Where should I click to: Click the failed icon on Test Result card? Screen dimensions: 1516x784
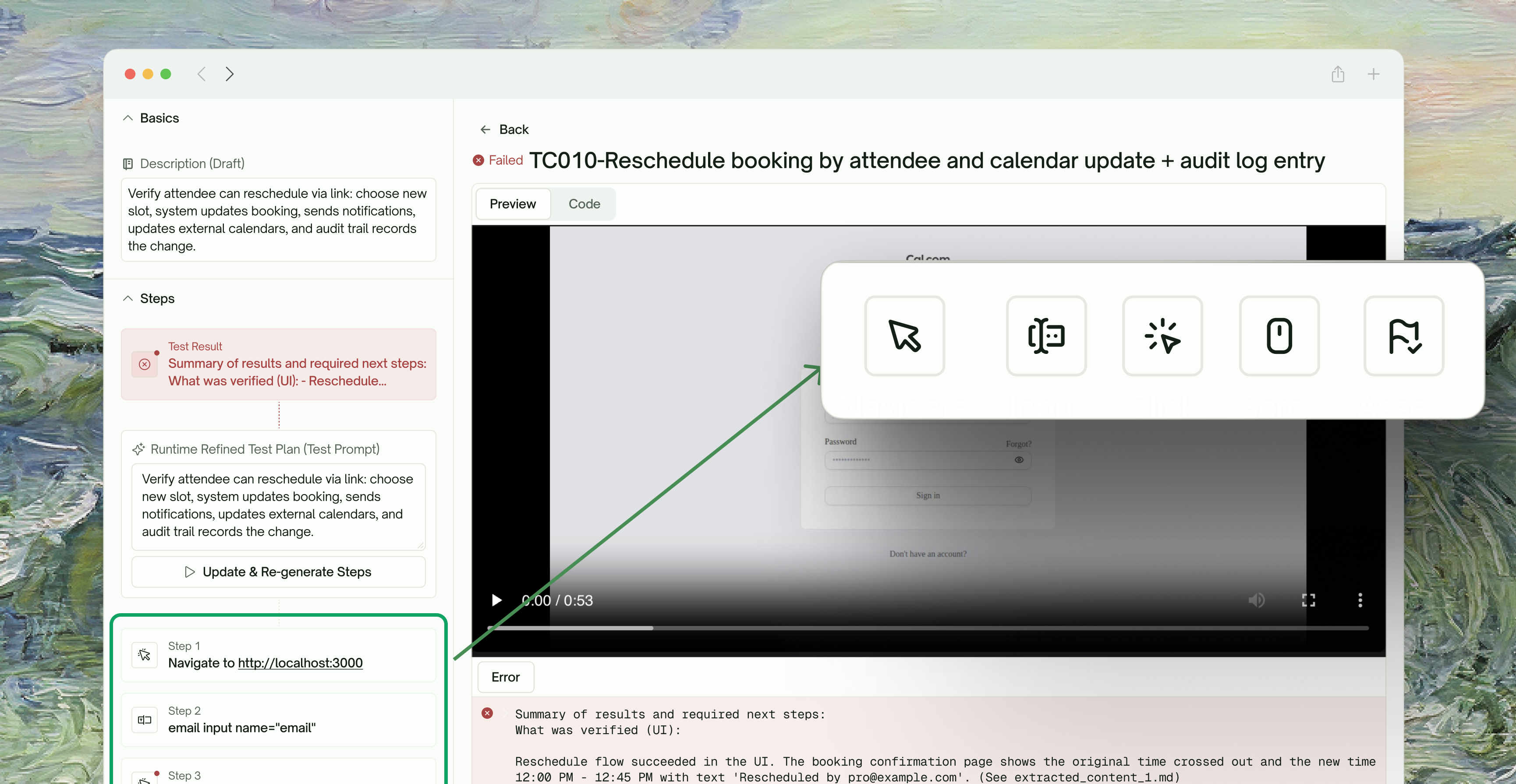coord(145,365)
